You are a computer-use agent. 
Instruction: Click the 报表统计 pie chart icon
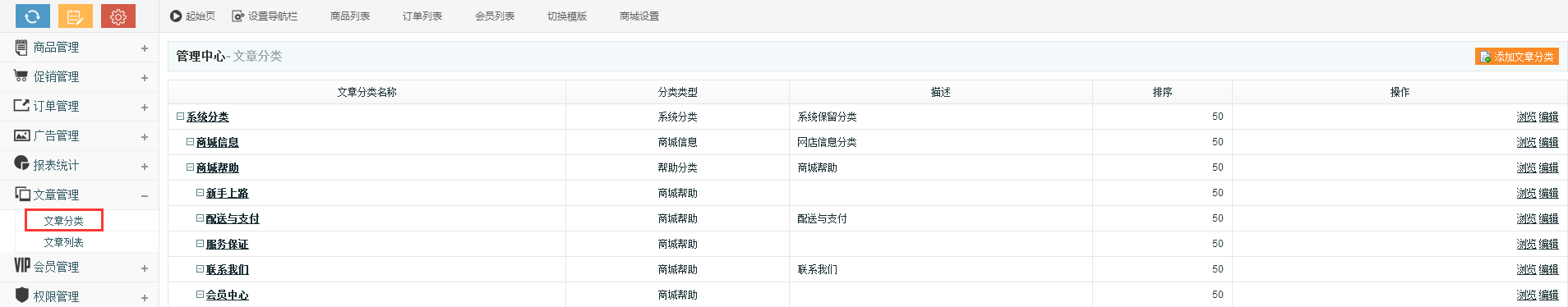(21, 163)
